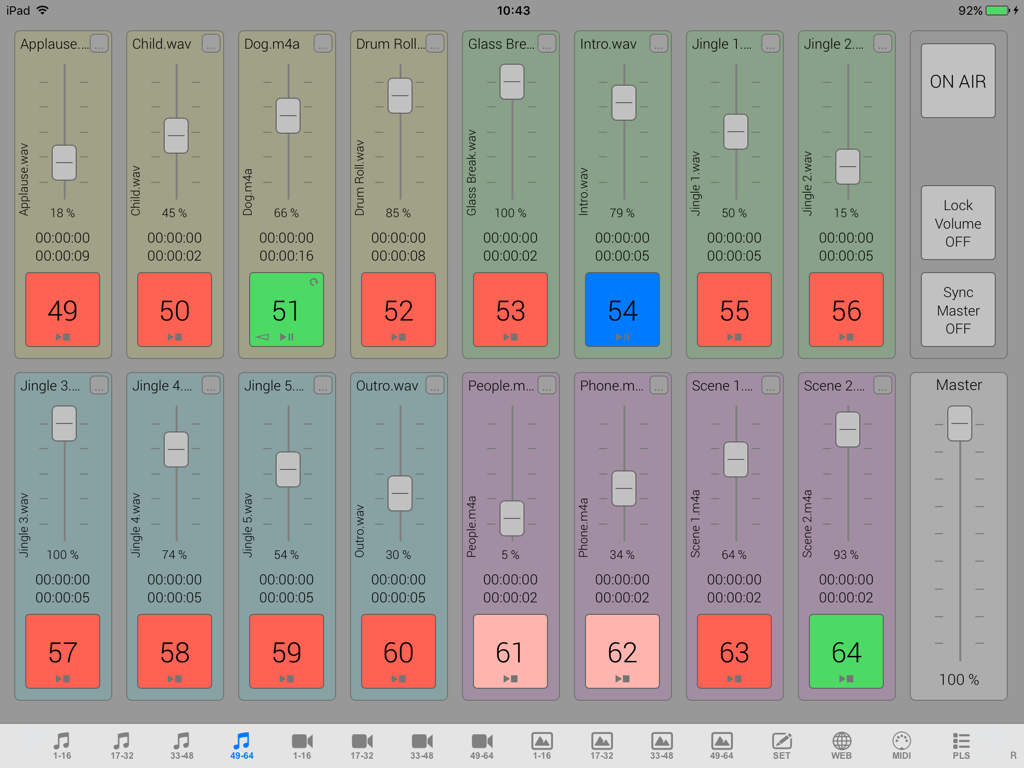Toggle the ON AIR button
This screenshot has height=768, width=1024.
tap(958, 81)
